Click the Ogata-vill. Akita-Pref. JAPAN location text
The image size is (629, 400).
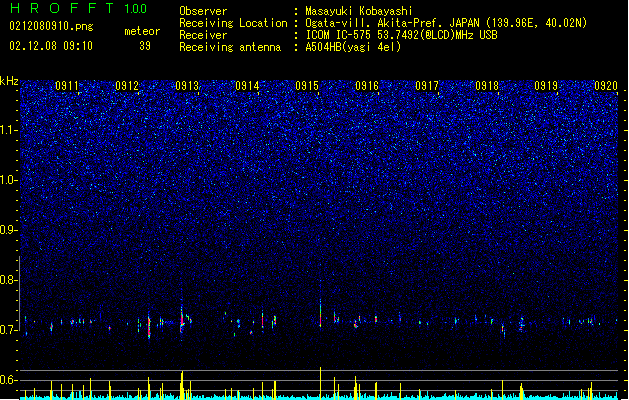[x=446, y=23]
